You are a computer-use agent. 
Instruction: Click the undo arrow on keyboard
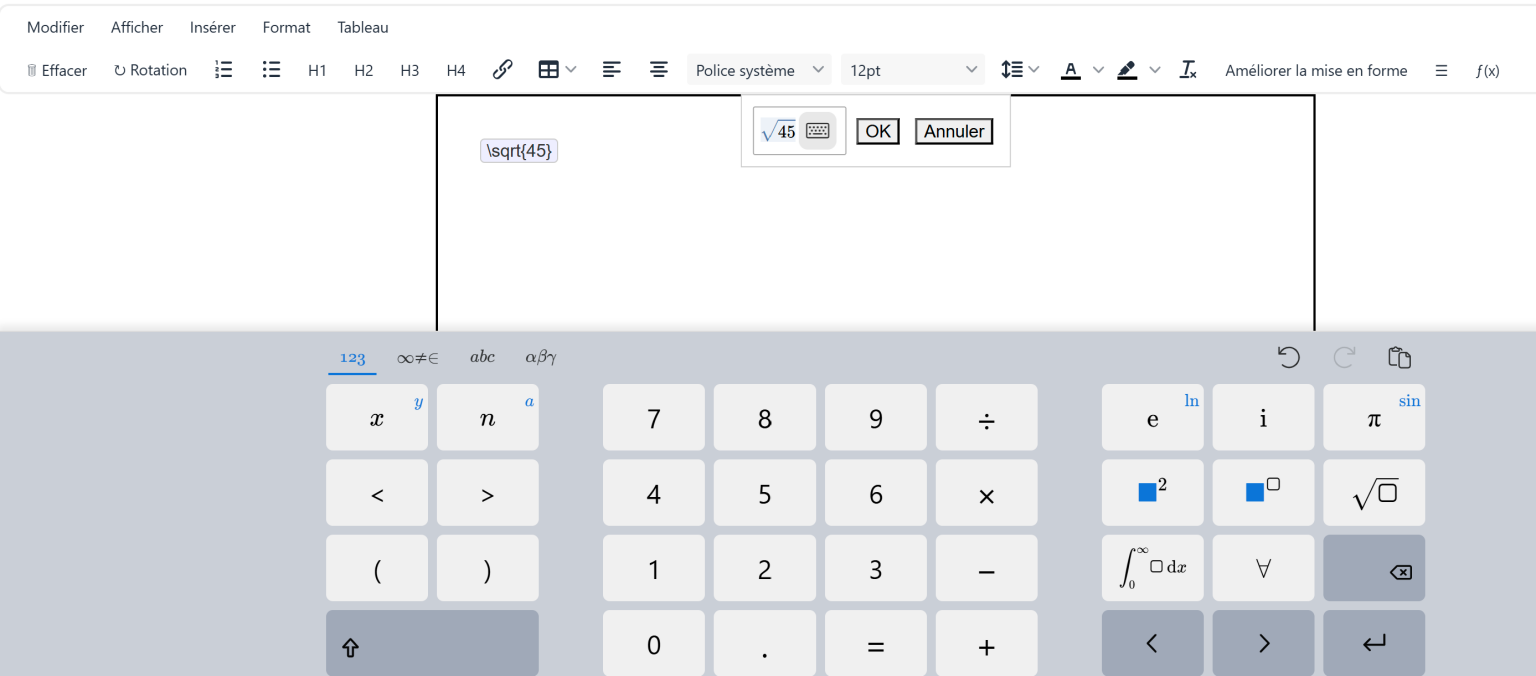click(x=1289, y=357)
